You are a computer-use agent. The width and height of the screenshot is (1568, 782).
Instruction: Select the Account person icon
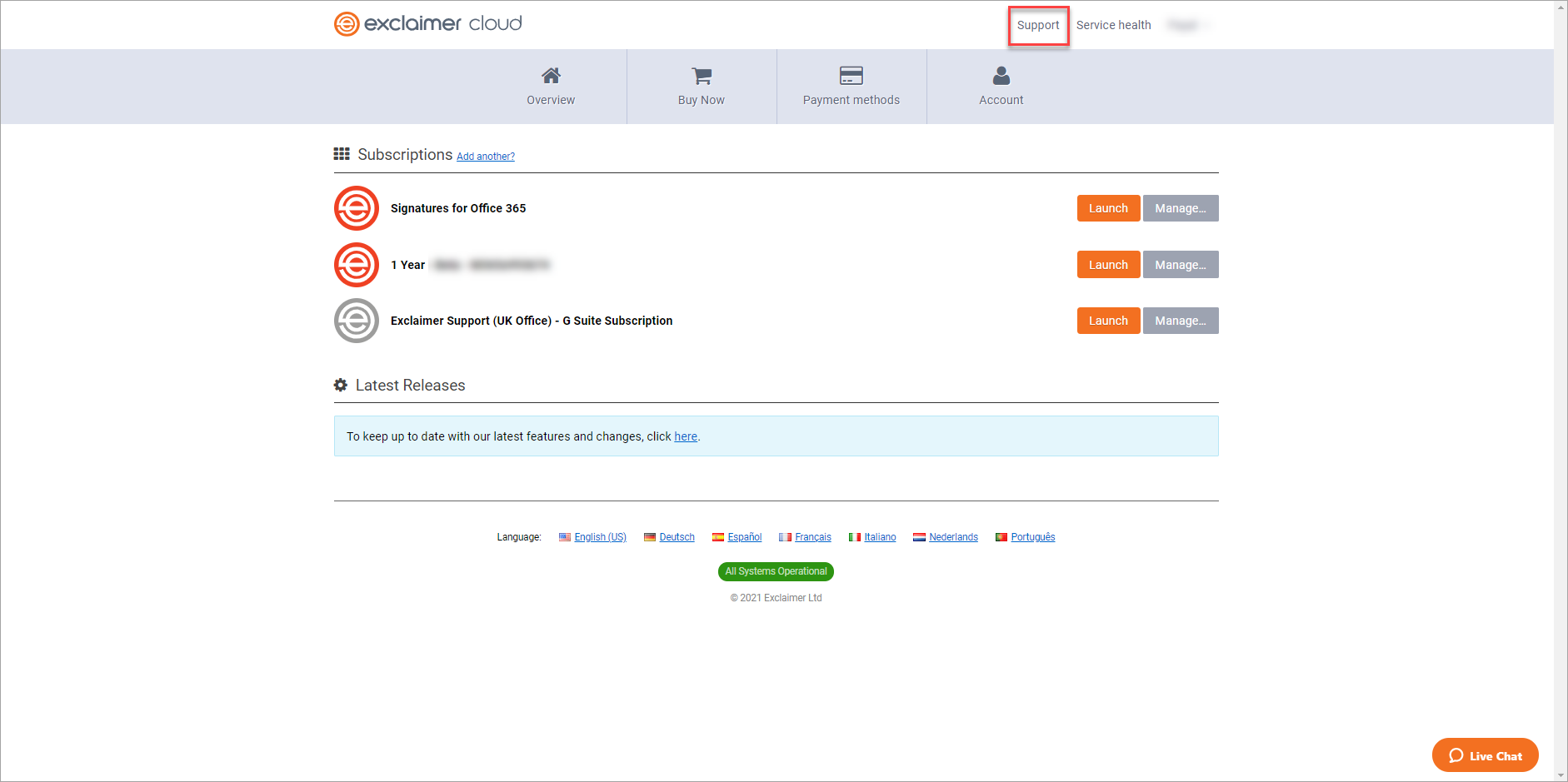point(1001,76)
